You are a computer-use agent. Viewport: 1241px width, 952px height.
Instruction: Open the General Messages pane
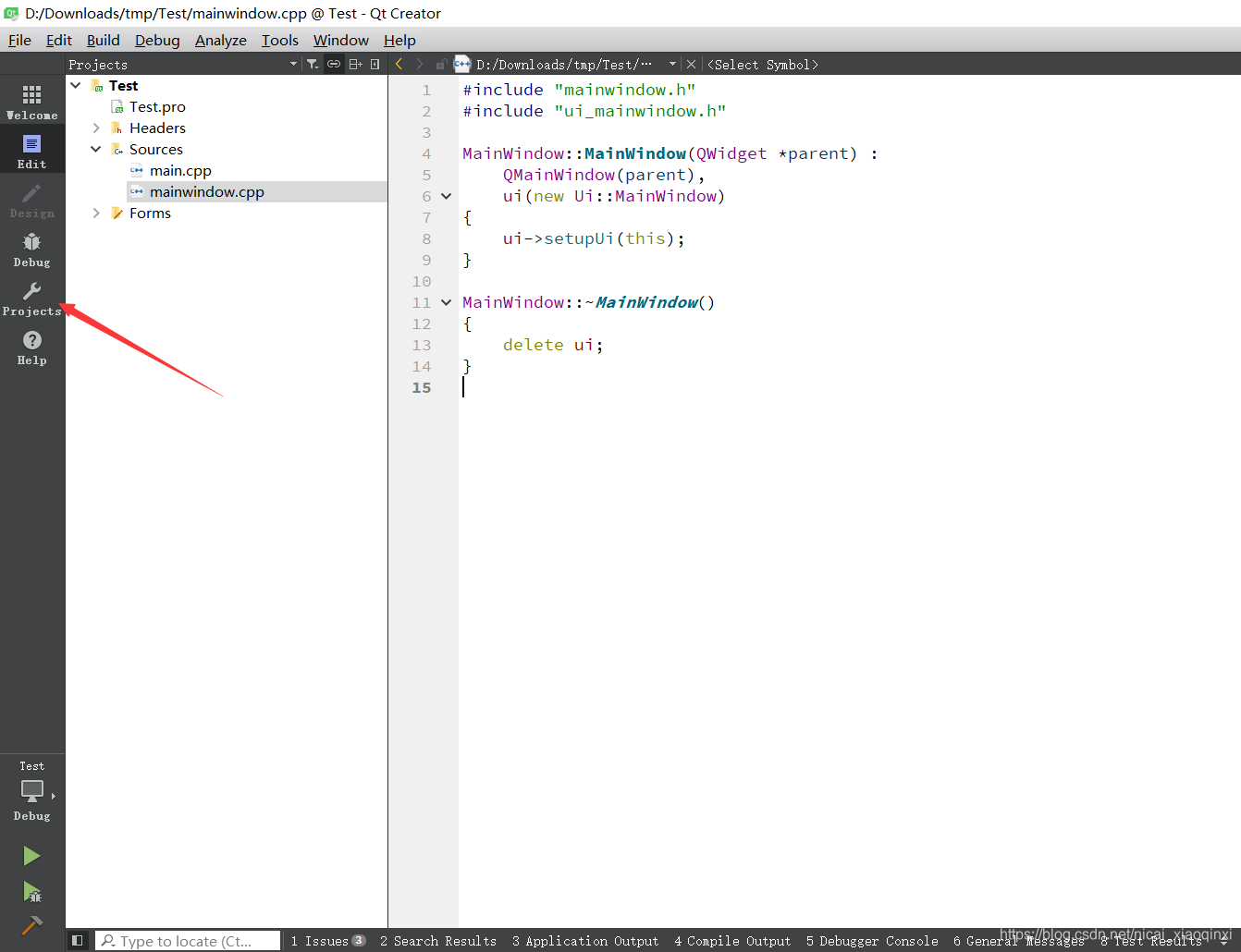(1018, 941)
